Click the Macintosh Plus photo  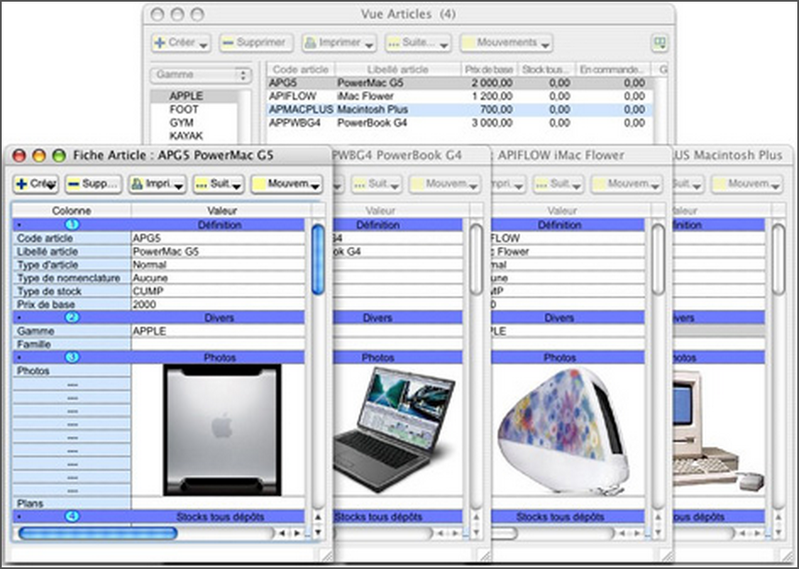717,433
